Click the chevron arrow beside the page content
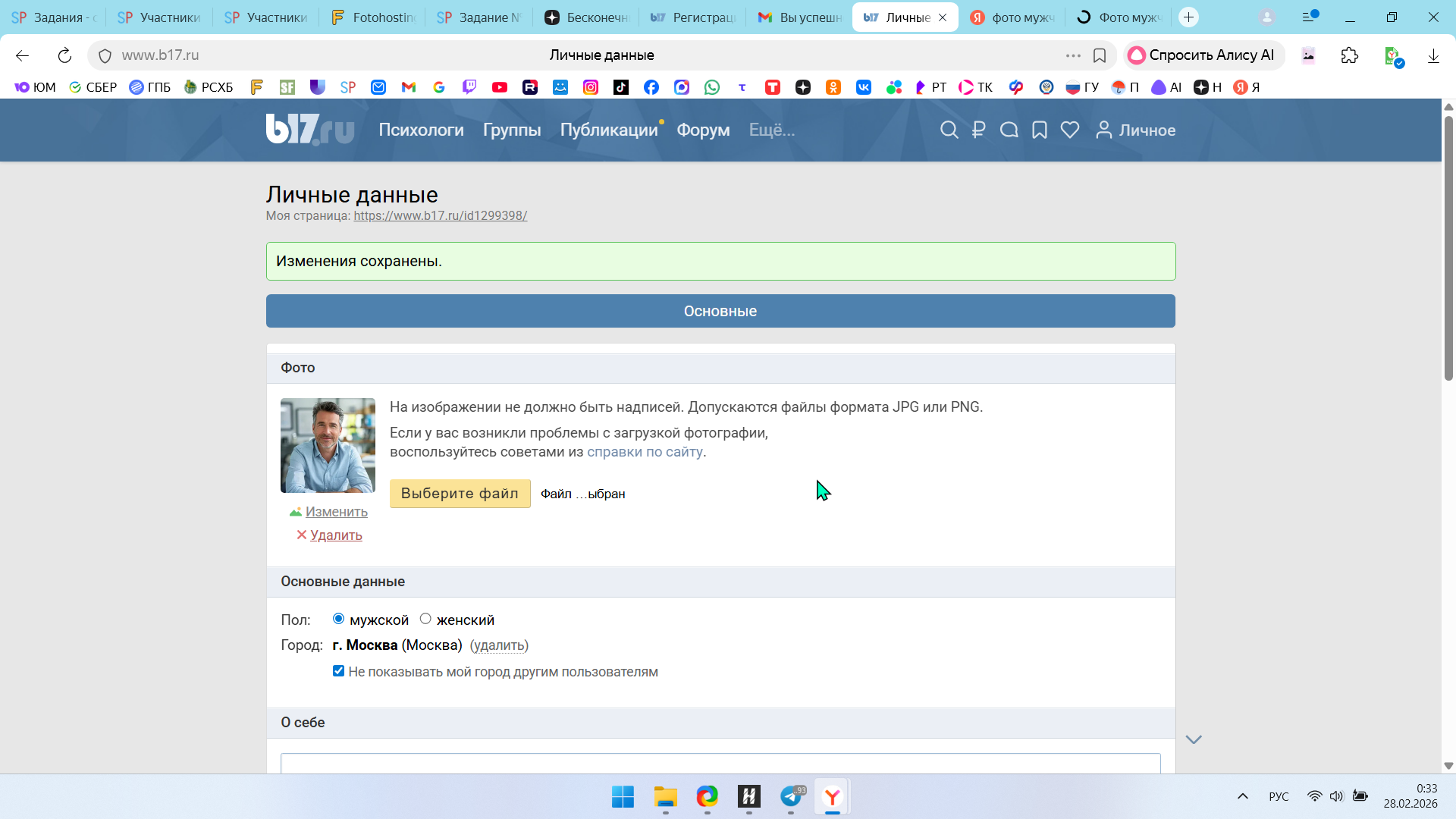The image size is (1456, 819). 1194,739
